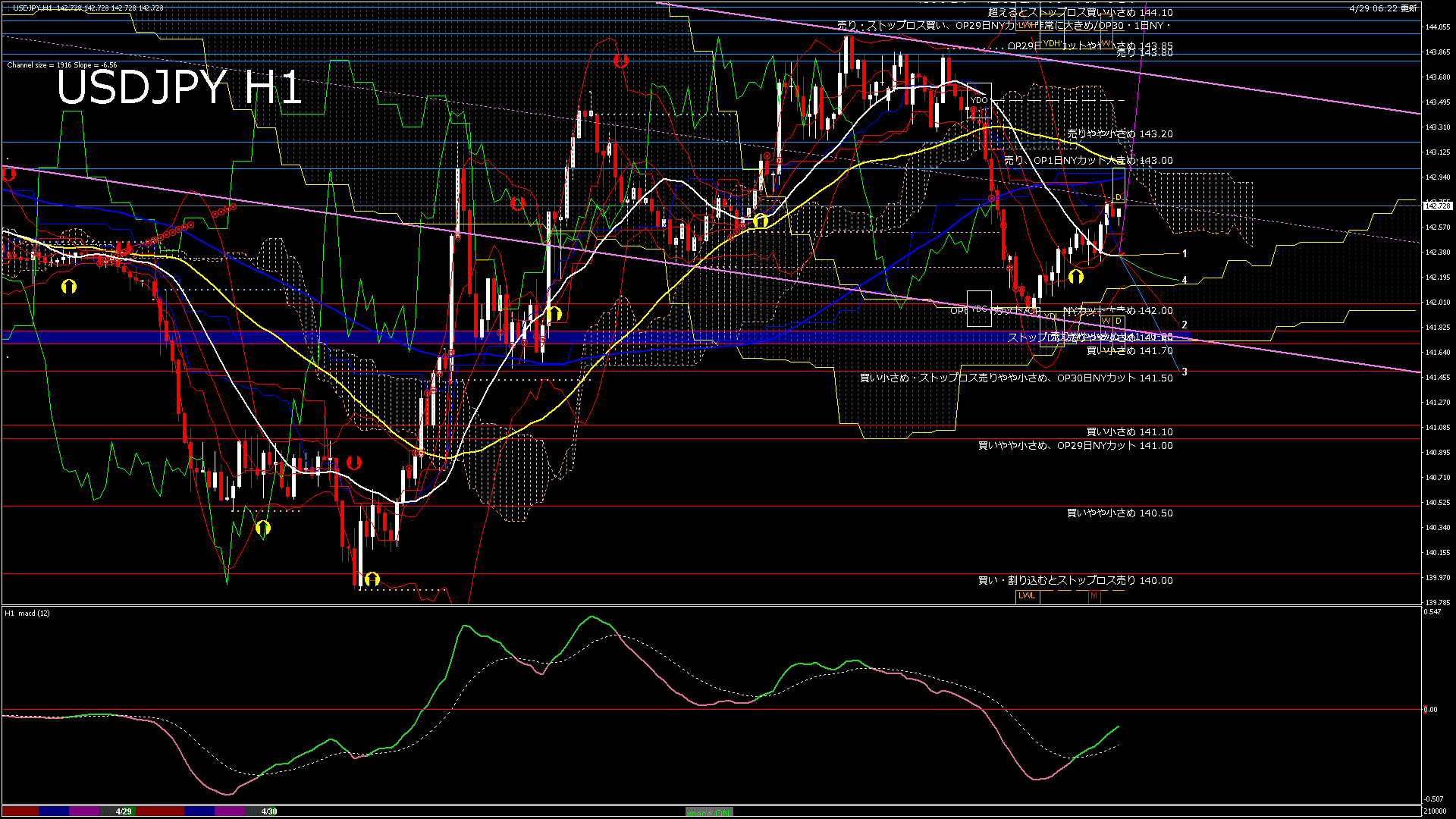Click the 買いやや小さめ 140.50 level label
The width and height of the screenshot is (1456, 819).
[1119, 513]
